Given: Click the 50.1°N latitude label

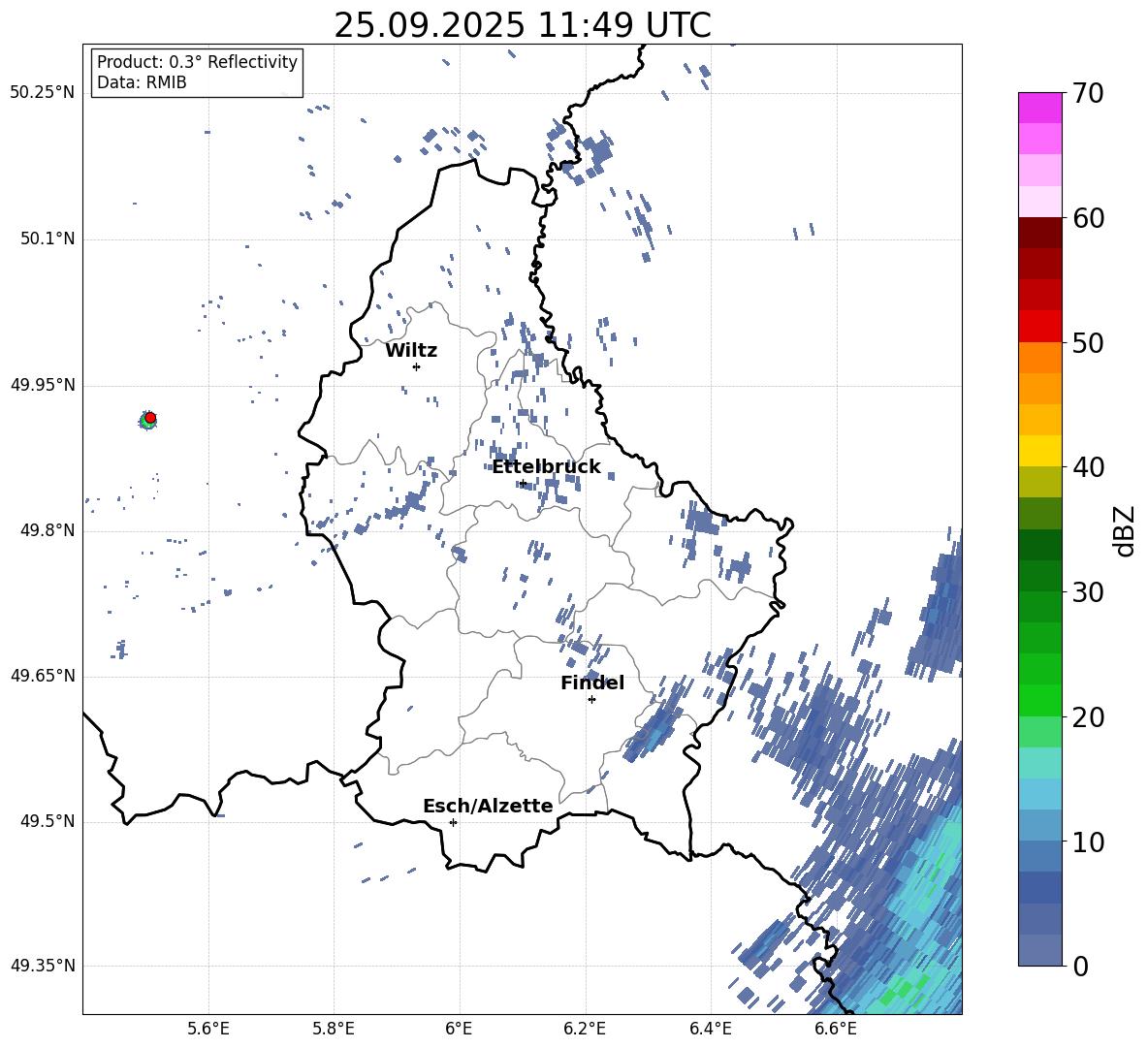Looking at the screenshot, I should tap(48, 239).
